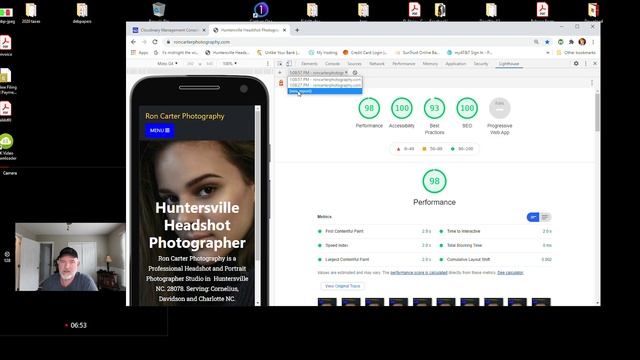Image resolution: width=640 pixels, height=360 pixels.
Task: Click the First Contentful Paint metric row
Action: pos(375,231)
